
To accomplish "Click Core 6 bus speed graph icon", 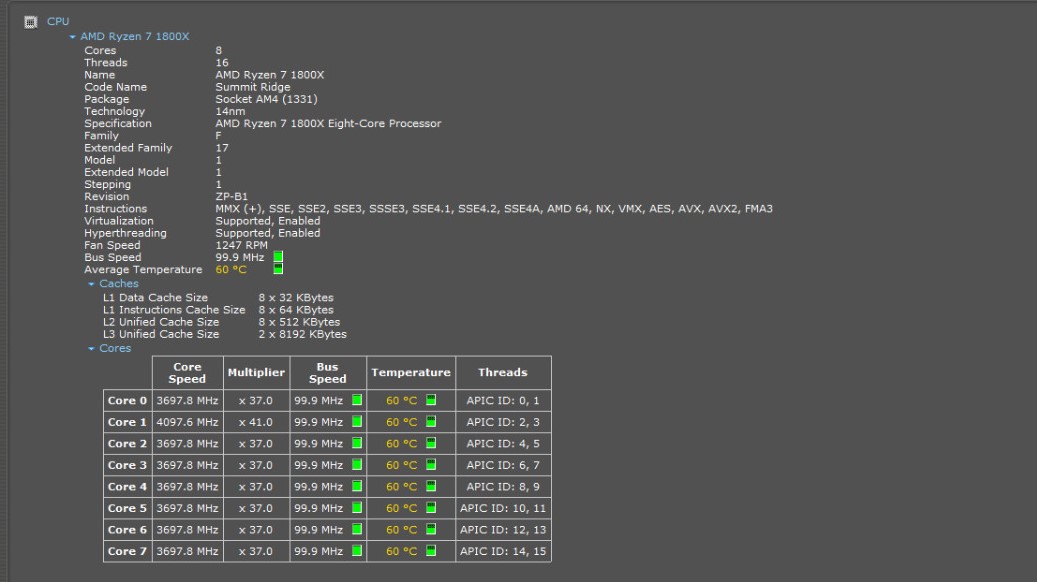I will coord(357,529).
